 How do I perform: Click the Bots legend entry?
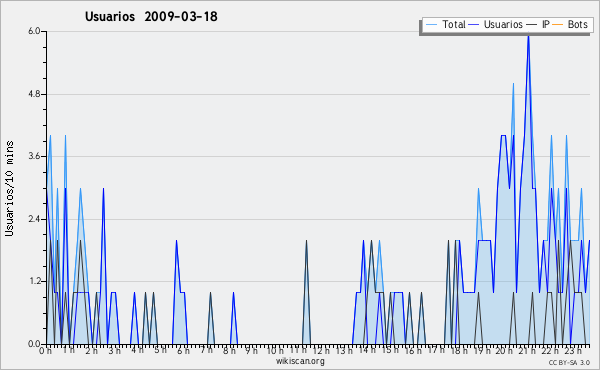[570, 24]
